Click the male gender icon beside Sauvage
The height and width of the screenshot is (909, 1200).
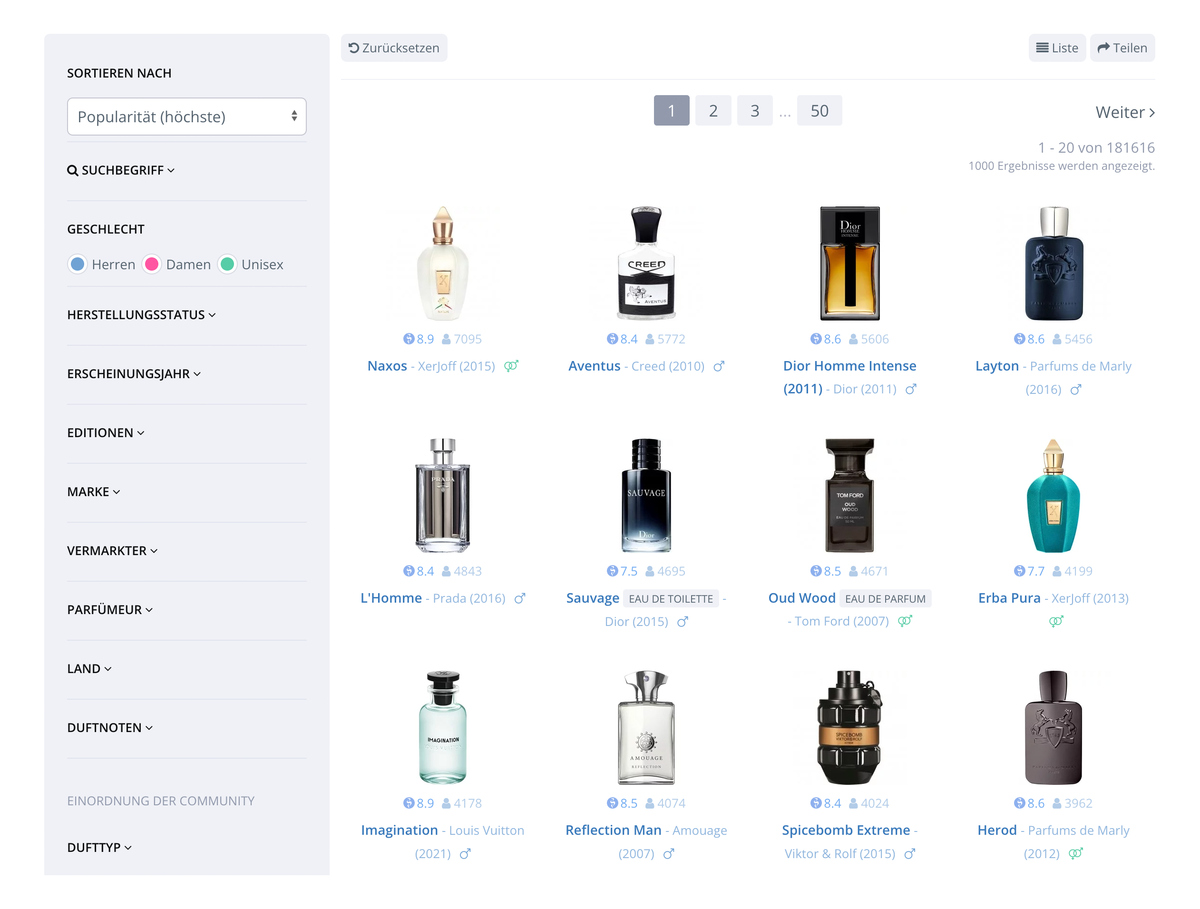click(x=682, y=621)
